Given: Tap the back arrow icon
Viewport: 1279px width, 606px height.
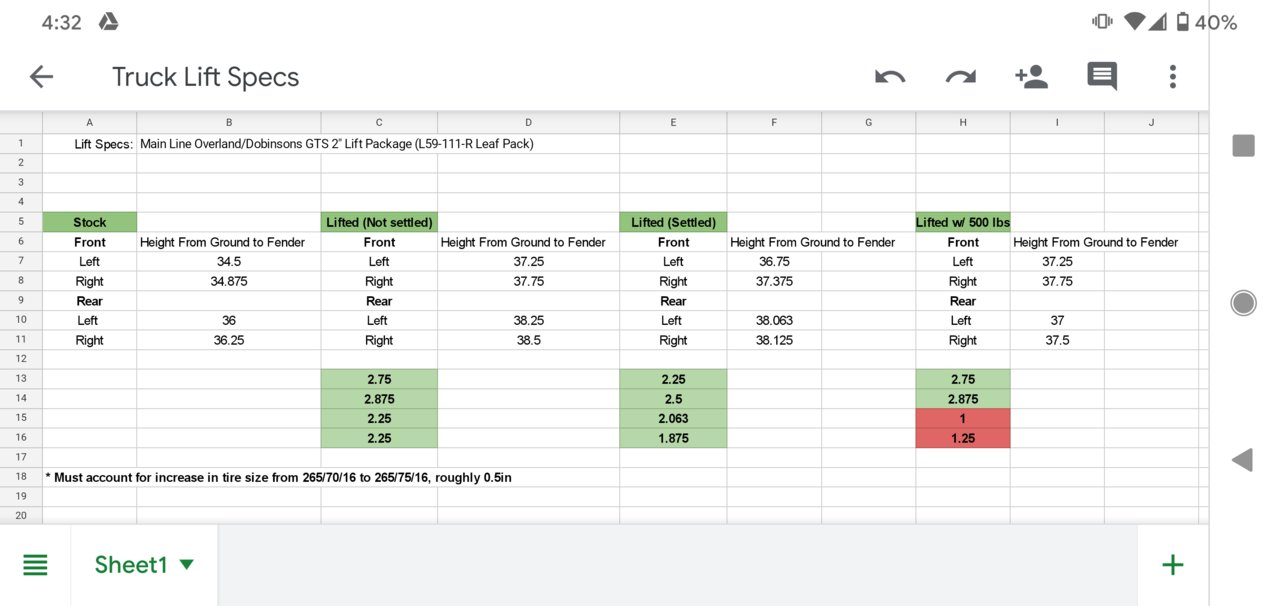Looking at the screenshot, I should [41, 77].
